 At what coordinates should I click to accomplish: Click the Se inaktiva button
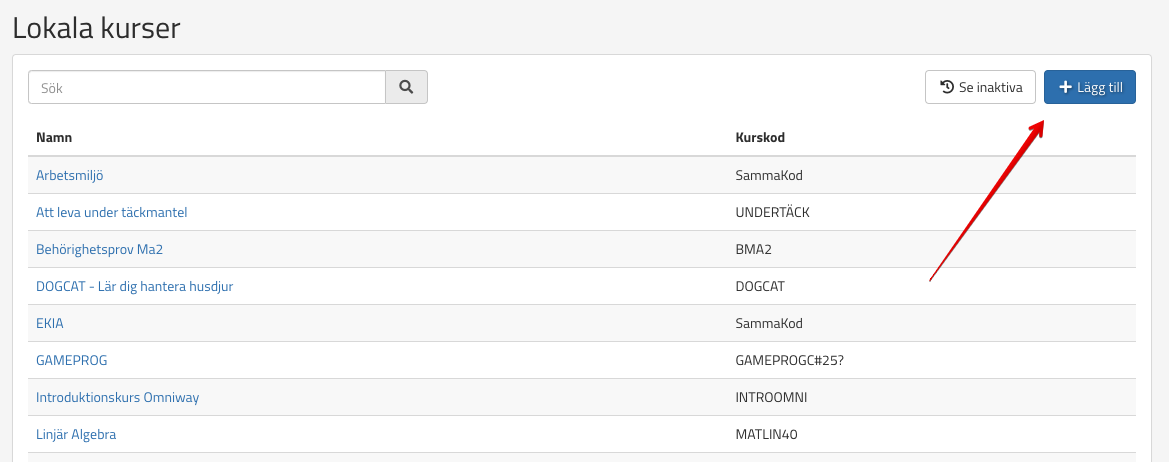pyautogui.click(x=980, y=87)
